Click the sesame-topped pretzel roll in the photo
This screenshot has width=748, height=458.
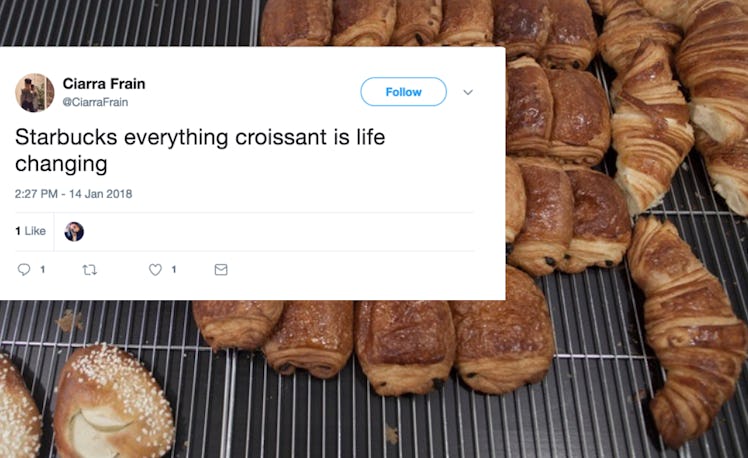coord(112,400)
